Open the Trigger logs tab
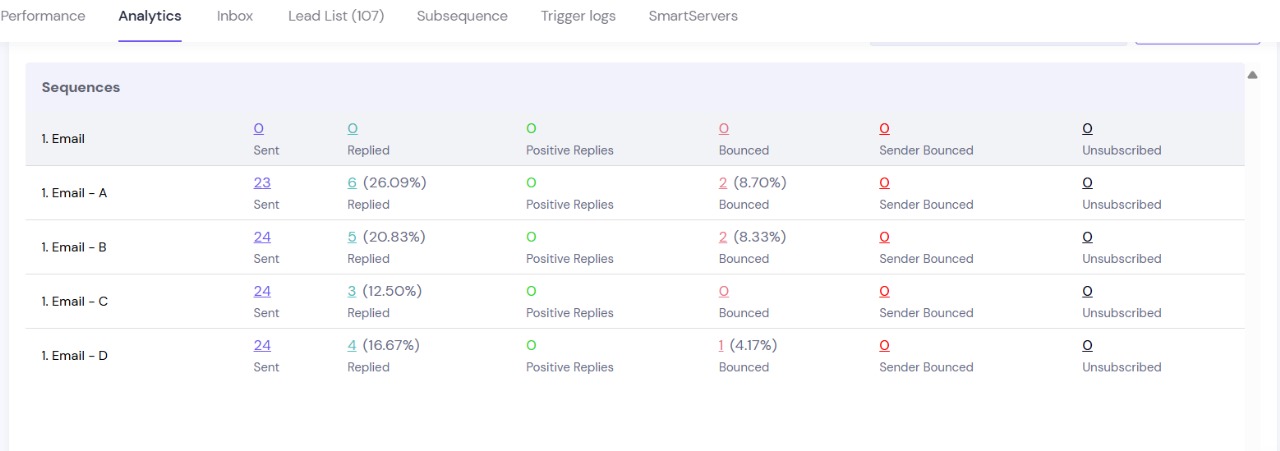 (578, 16)
